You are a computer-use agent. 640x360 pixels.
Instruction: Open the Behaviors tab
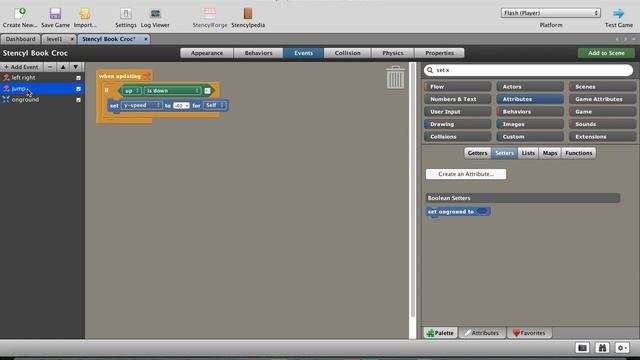pos(258,53)
